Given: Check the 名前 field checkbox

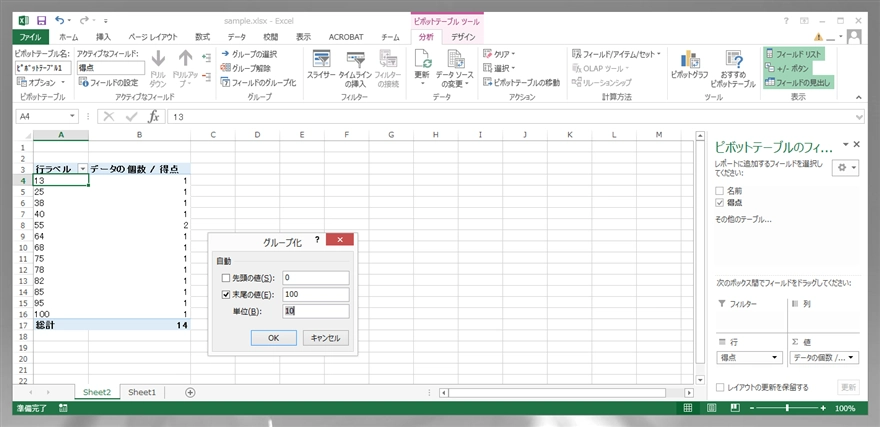Looking at the screenshot, I should [x=720, y=191].
